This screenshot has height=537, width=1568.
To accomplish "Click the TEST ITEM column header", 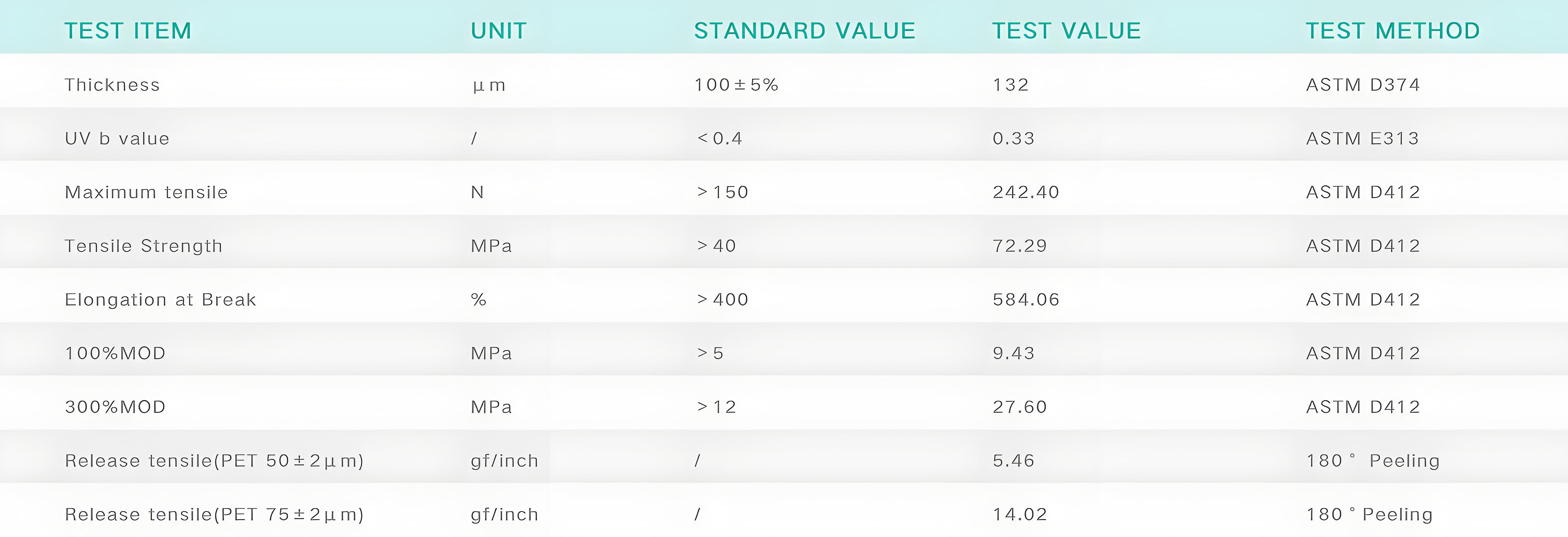I will 128,30.
